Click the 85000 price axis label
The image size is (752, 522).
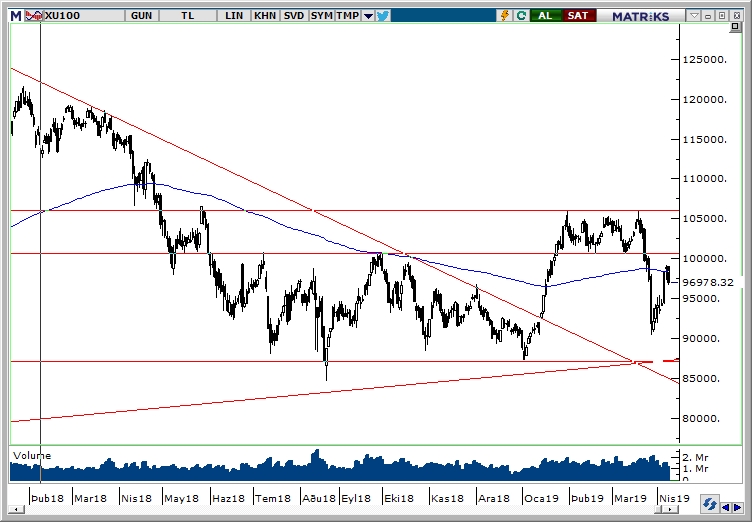coord(701,379)
